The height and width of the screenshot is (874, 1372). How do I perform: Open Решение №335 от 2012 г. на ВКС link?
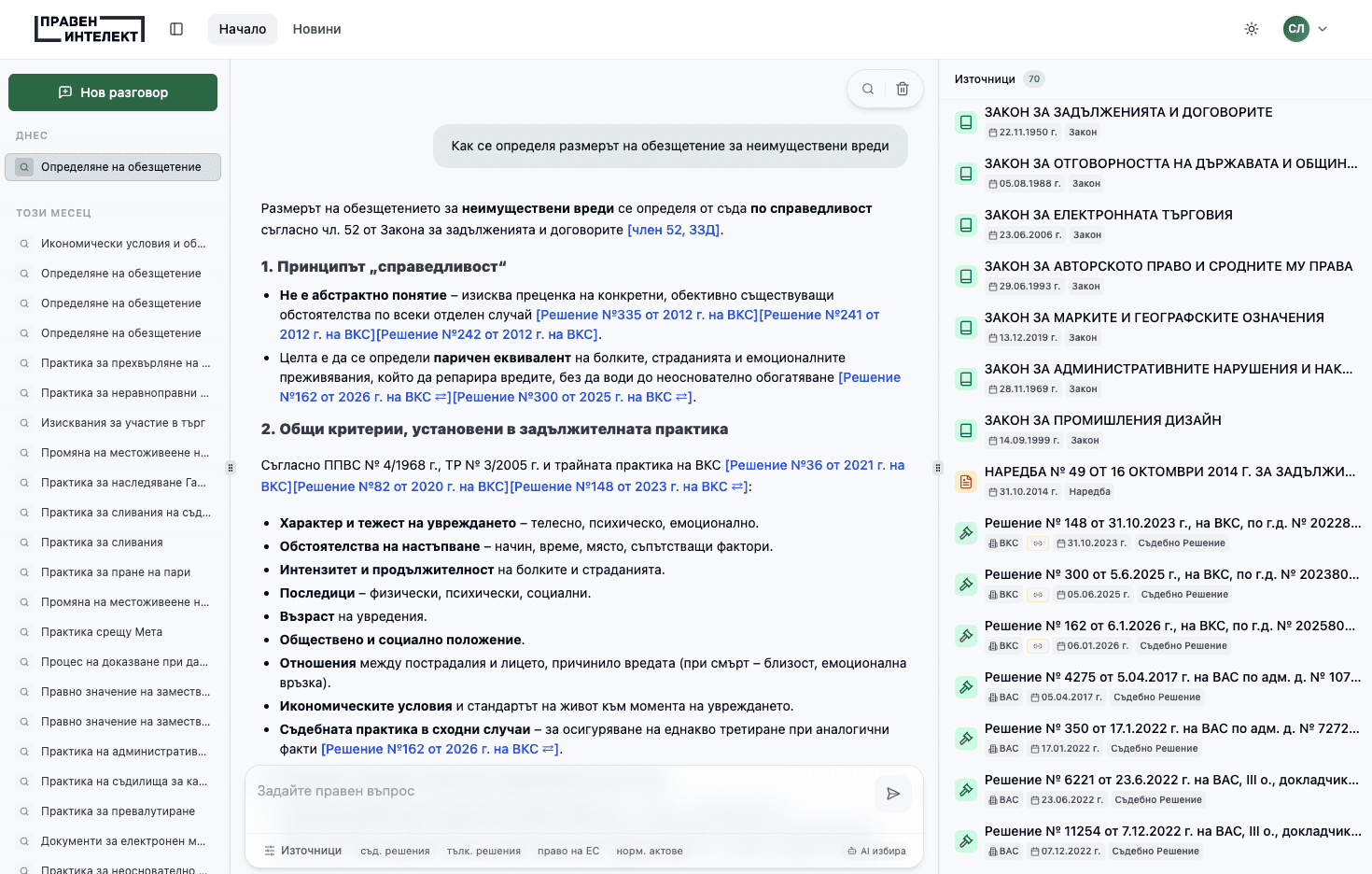point(647,315)
